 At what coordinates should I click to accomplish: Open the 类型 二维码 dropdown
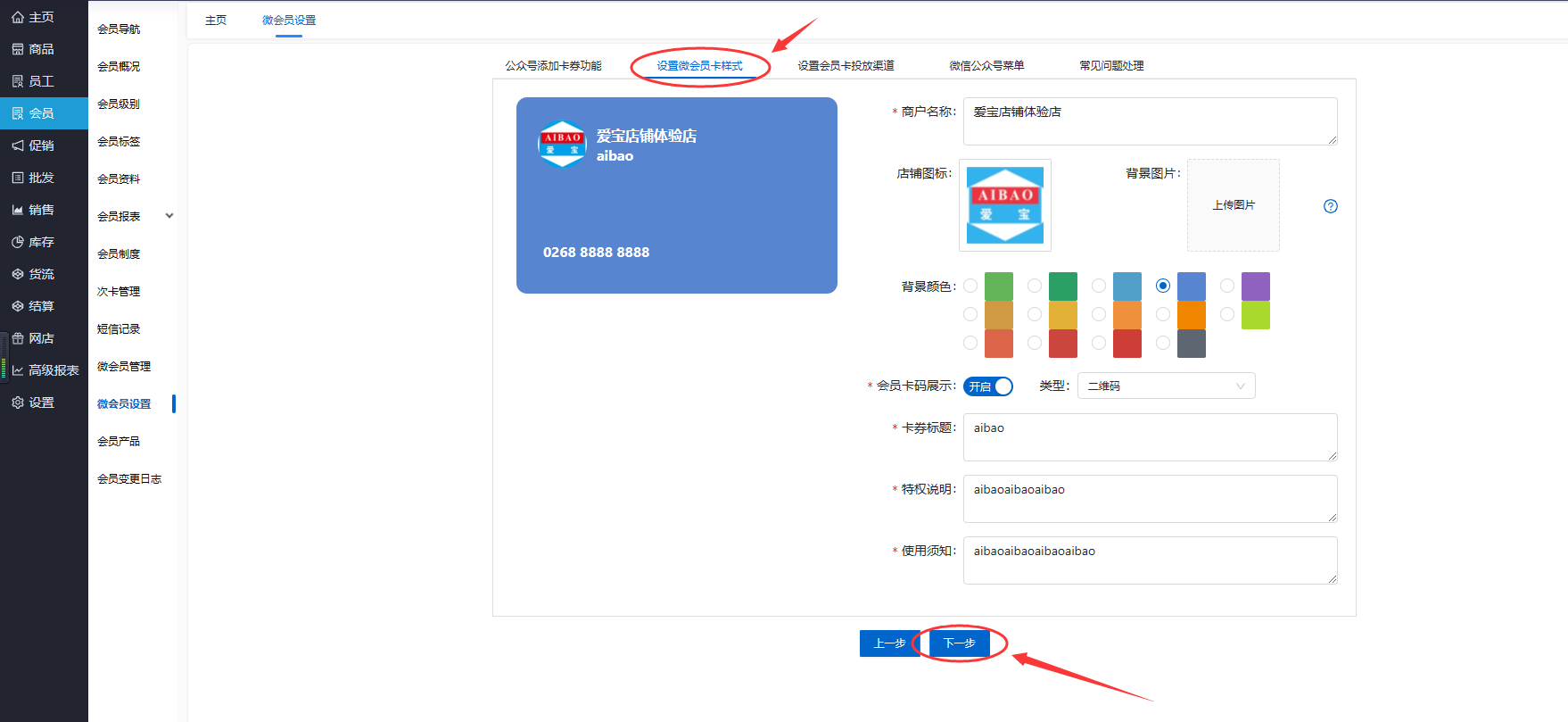[x=1166, y=386]
